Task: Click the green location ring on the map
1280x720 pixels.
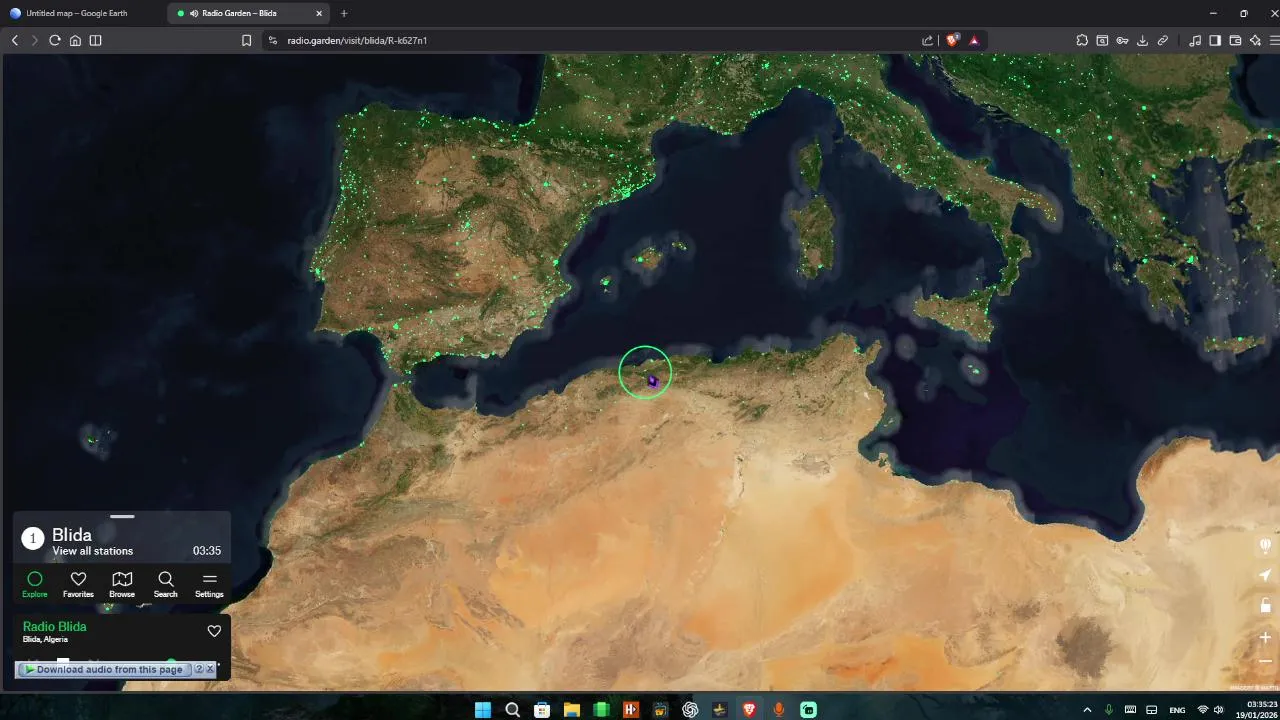Action: [x=645, y=373]
